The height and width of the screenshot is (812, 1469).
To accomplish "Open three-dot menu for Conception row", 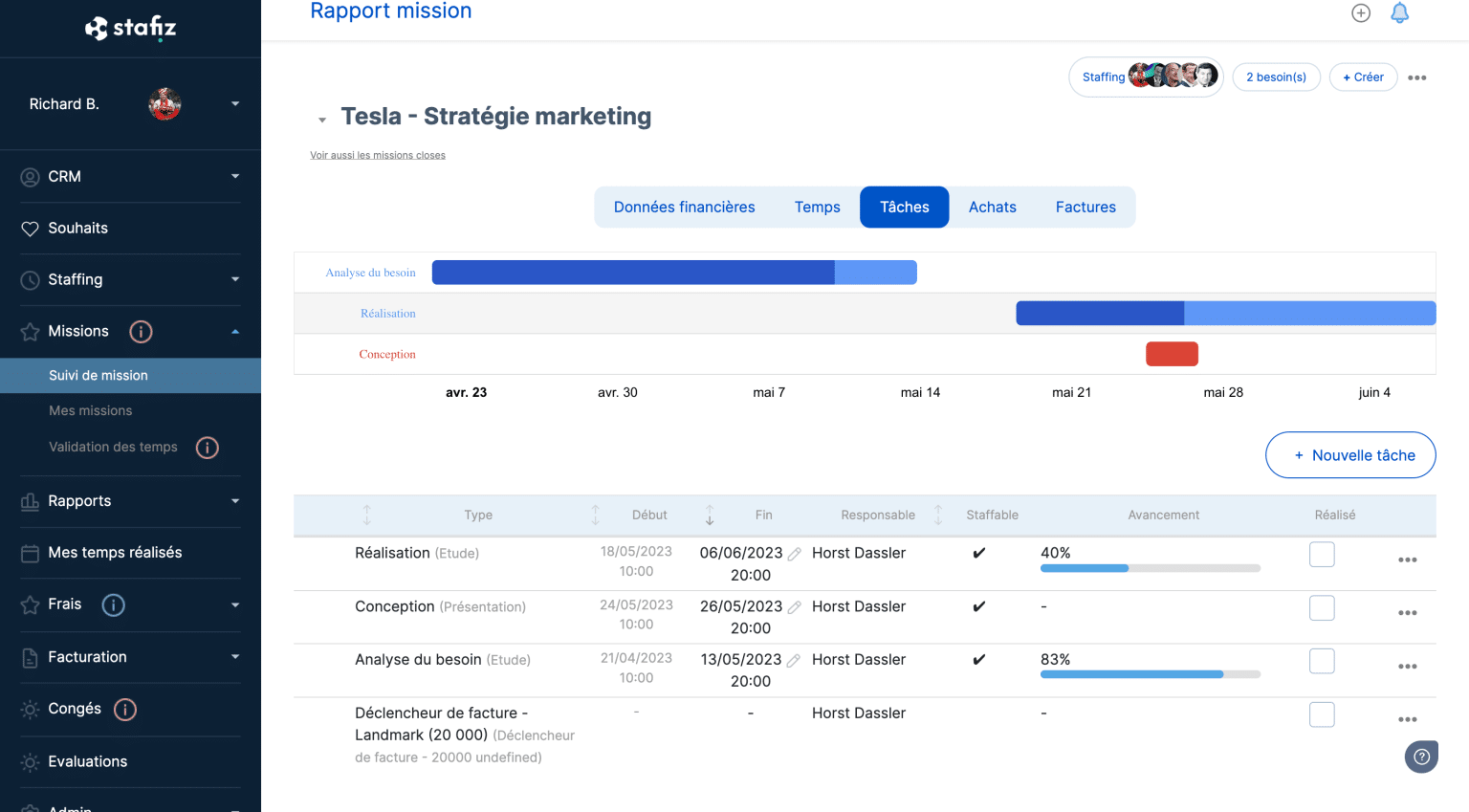I will coord(1407,613).
